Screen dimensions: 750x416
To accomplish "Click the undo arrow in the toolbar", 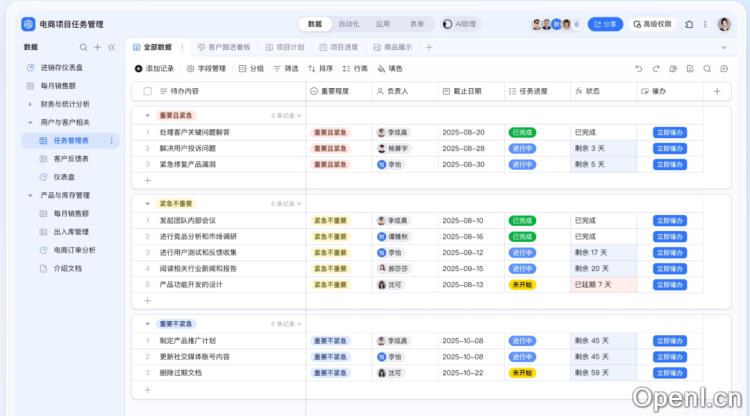I will tap(640, 69).
